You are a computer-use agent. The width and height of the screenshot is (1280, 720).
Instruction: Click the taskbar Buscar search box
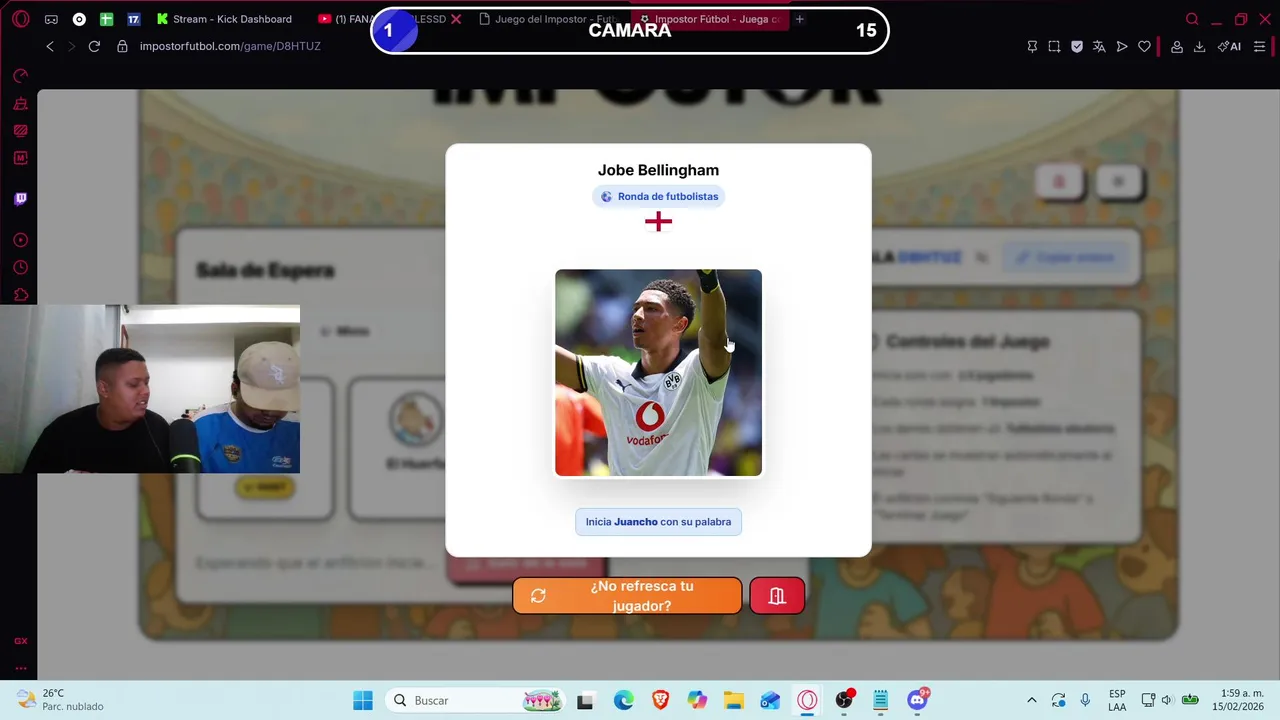(x=475, y=700)
